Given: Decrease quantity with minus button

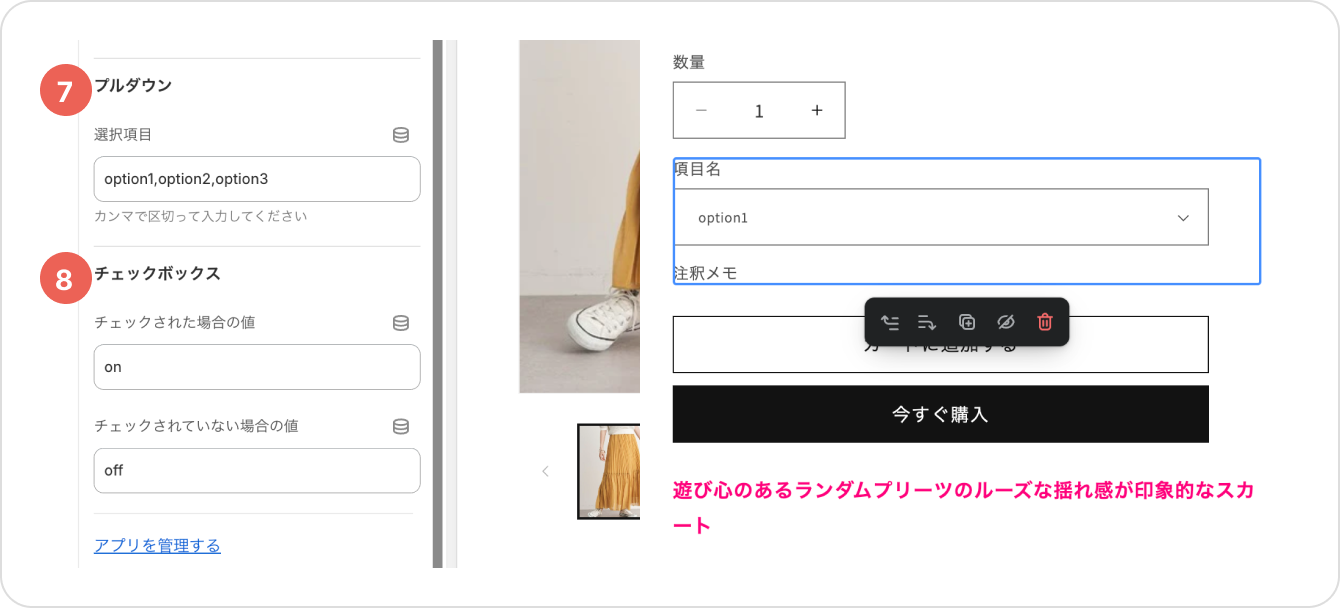Looking at the screenshot, I should tap(701, 110).
